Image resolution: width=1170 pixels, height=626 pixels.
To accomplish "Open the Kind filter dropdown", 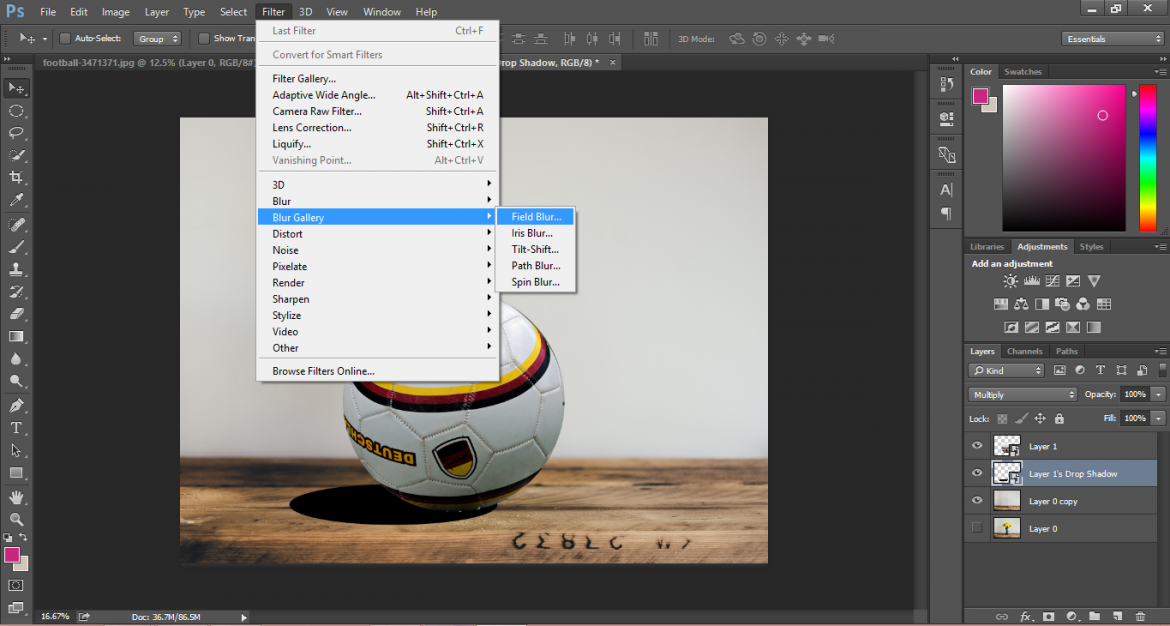I will click(1005, 370).
